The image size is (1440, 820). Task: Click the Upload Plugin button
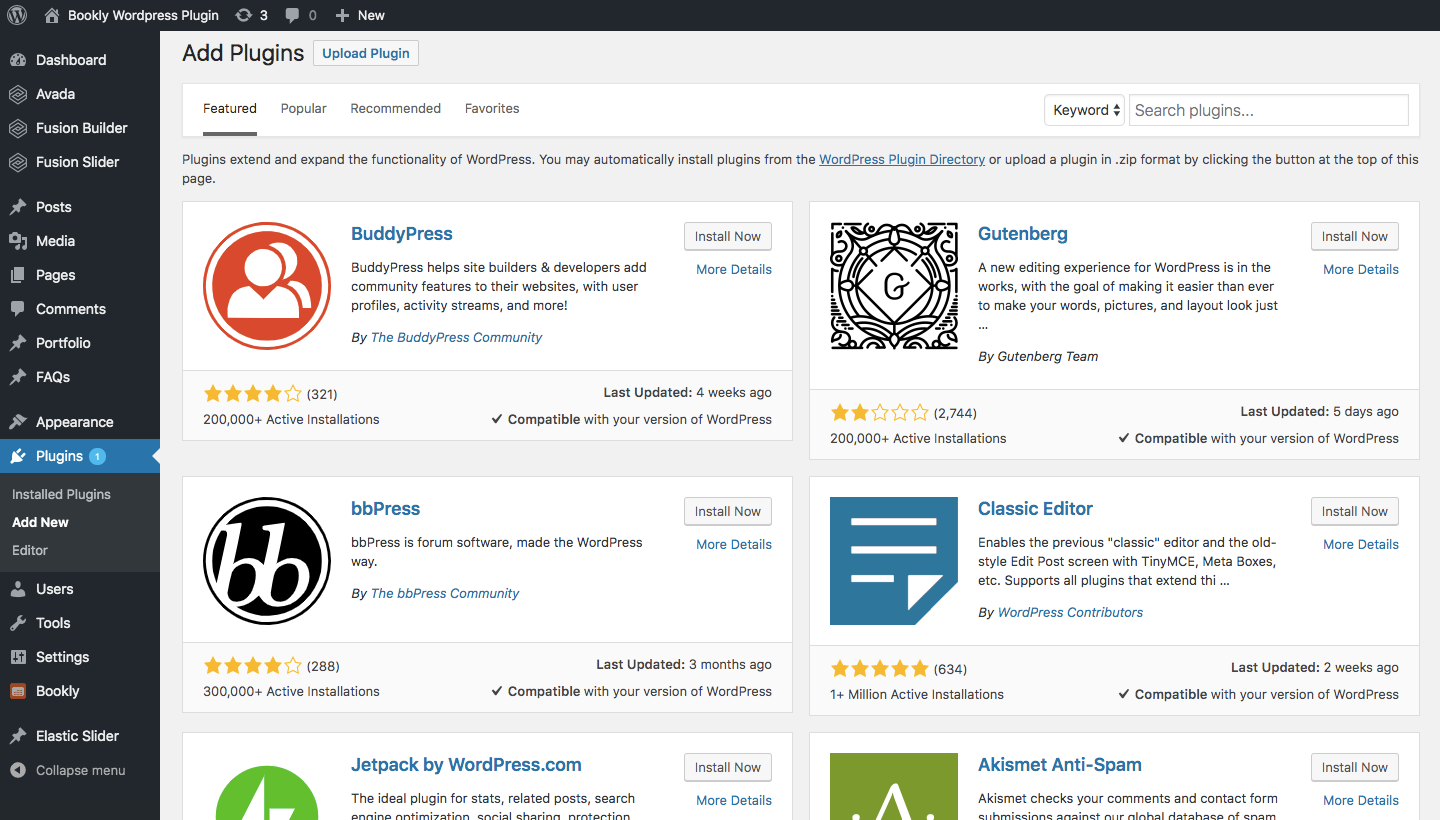[x=366, y=53]
